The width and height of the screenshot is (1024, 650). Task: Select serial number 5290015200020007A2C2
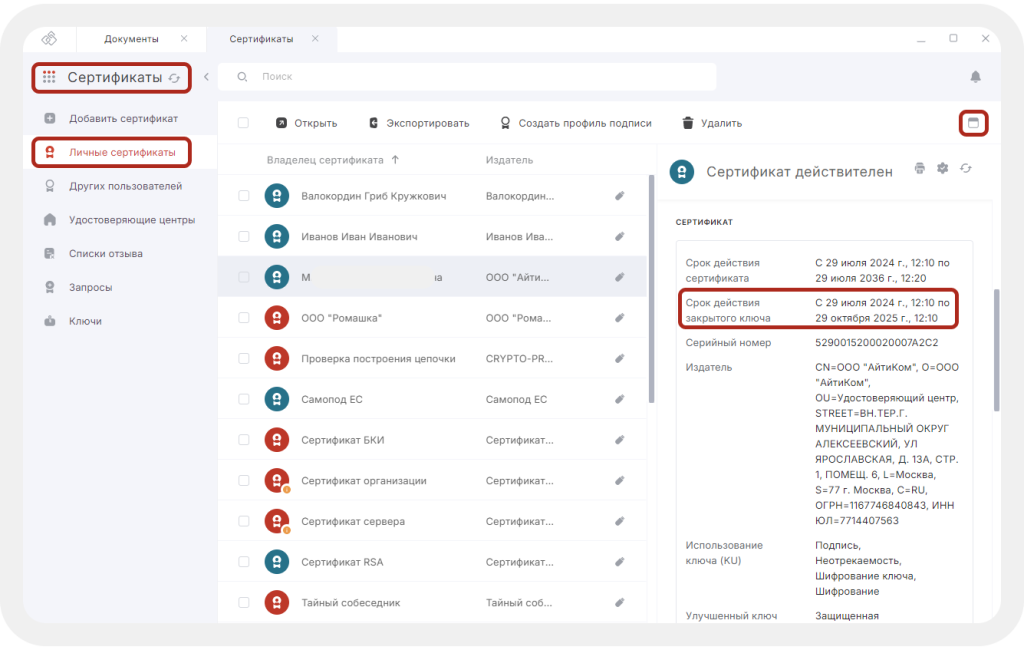(x=876, y=342)
